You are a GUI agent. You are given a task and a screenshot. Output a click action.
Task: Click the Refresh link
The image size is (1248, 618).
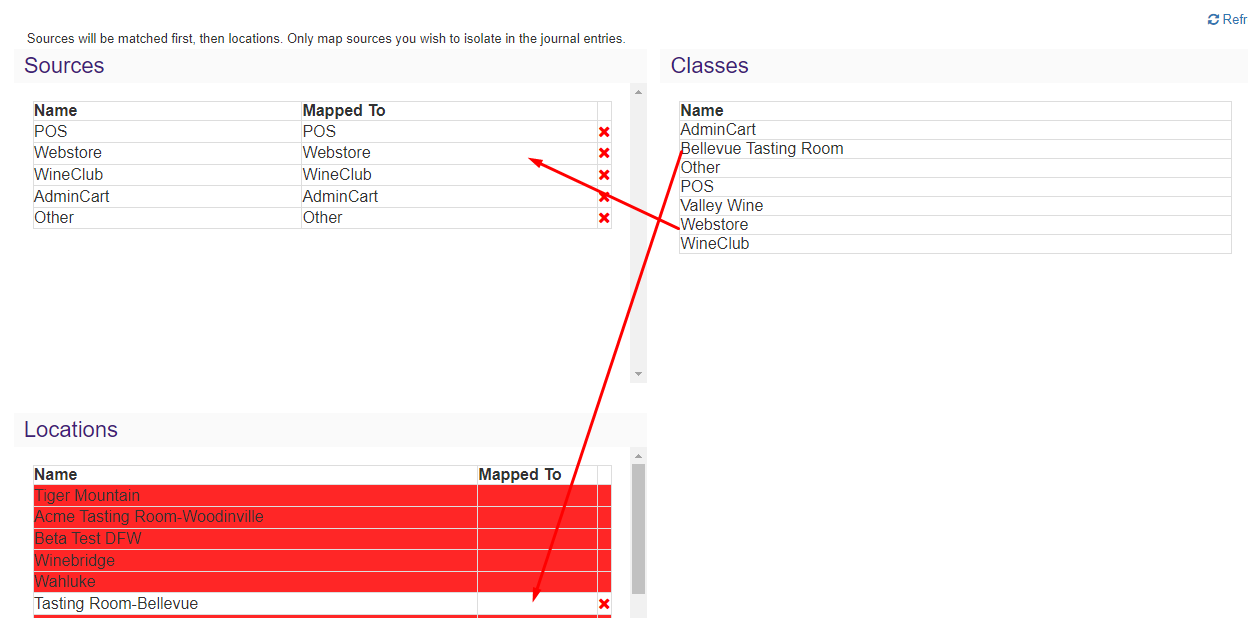tap(1234, 19)
